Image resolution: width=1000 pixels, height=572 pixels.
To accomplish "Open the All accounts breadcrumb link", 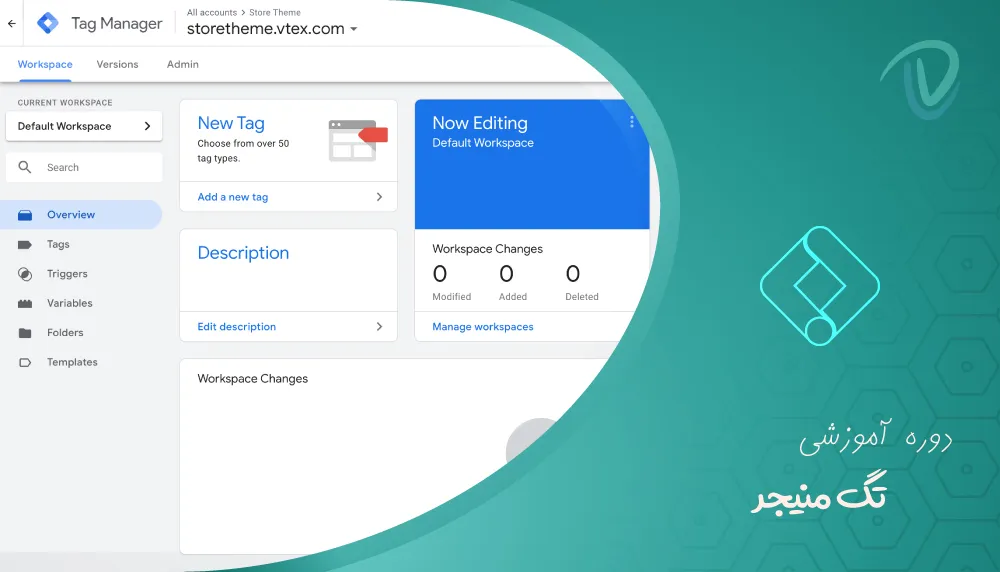I will pyautogui.click(x=212, y=12).
